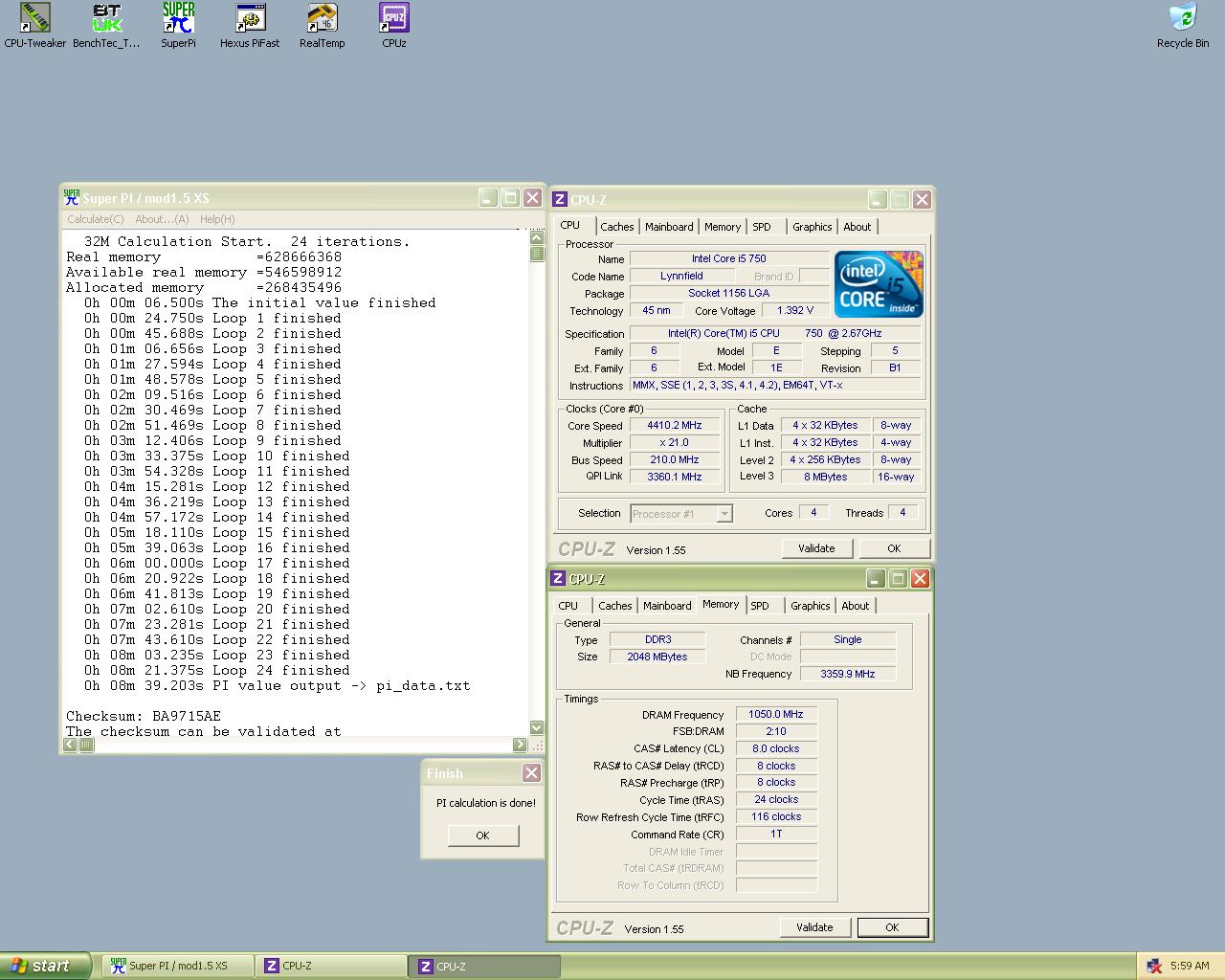Open the CPU-Tweaker desktop shortcut
The width and height of the screenshot is (1225, 980).
pyautogui.click(x=35, y=19)
